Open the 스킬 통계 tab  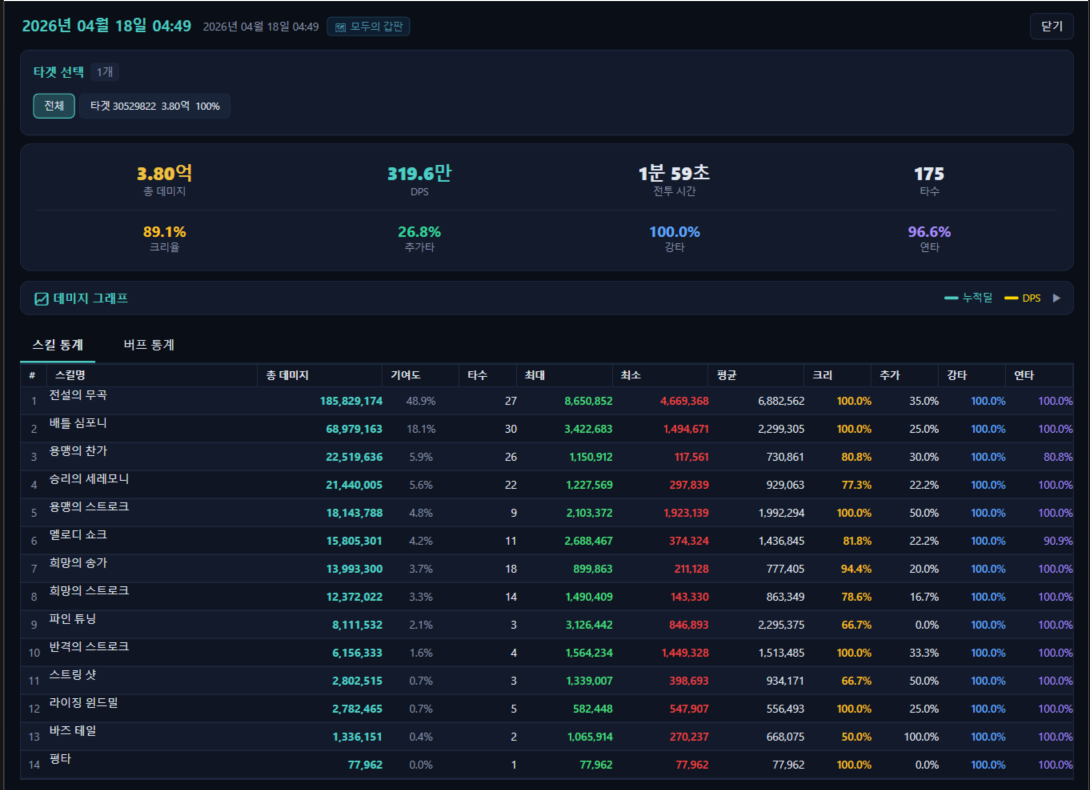58,345
